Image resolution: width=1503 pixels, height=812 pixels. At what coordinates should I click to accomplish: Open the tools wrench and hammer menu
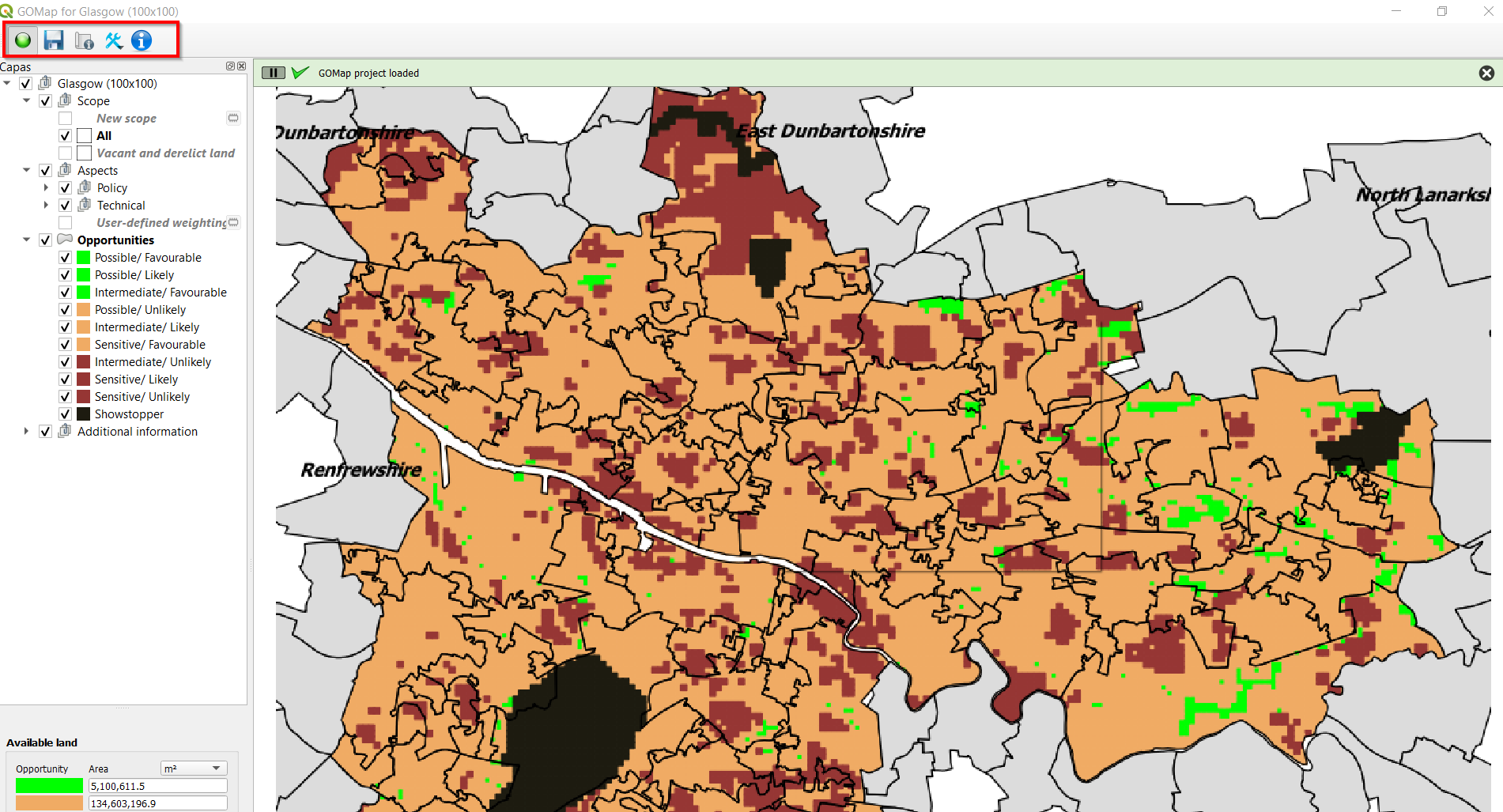point(114,40)
